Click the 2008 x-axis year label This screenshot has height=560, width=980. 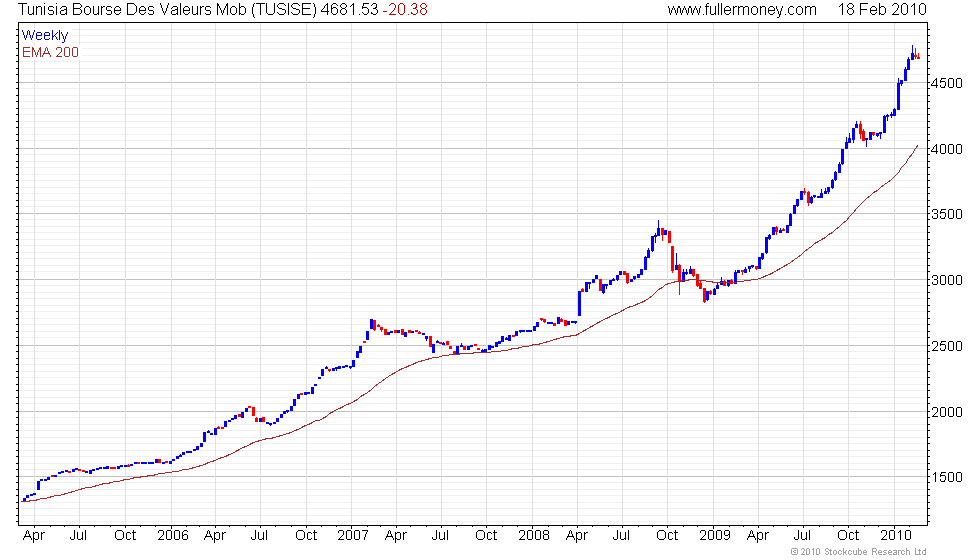(534, 536)
